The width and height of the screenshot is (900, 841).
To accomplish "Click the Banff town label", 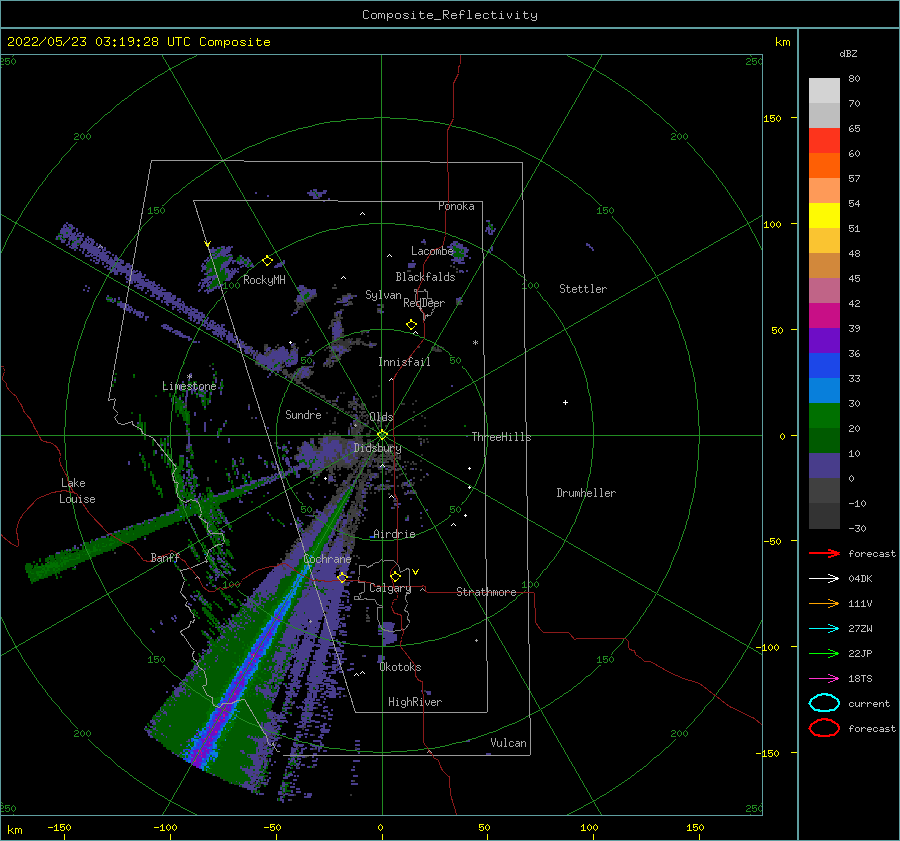I will 165,557.
